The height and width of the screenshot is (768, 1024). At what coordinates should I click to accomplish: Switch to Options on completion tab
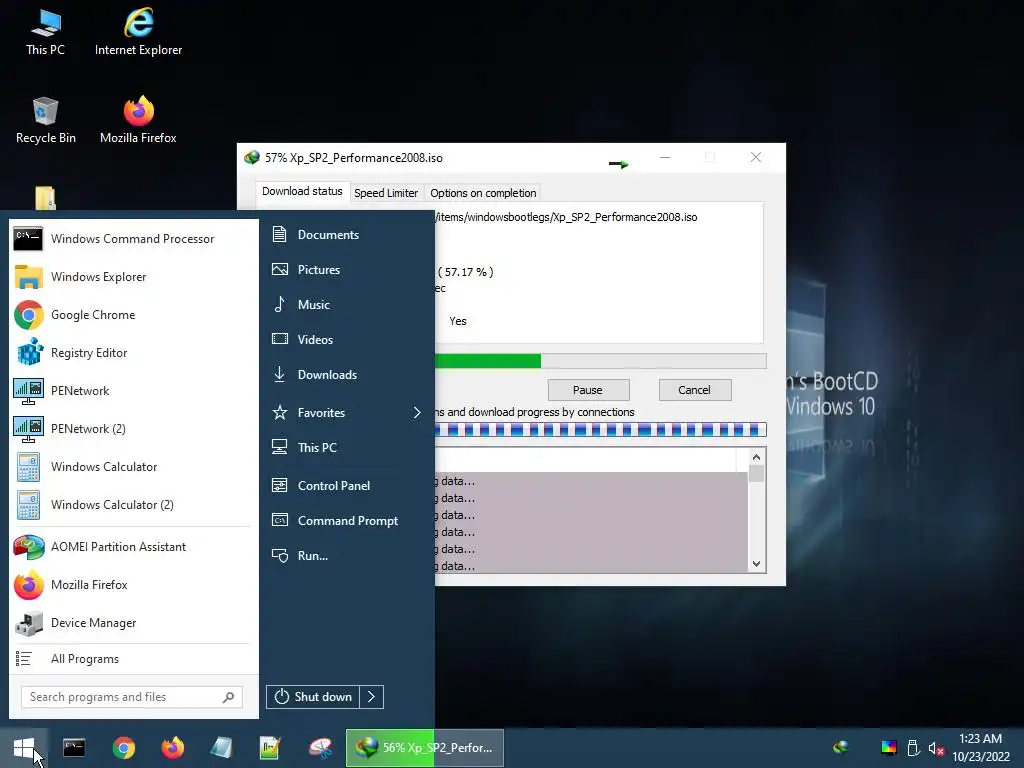[483, 193]
